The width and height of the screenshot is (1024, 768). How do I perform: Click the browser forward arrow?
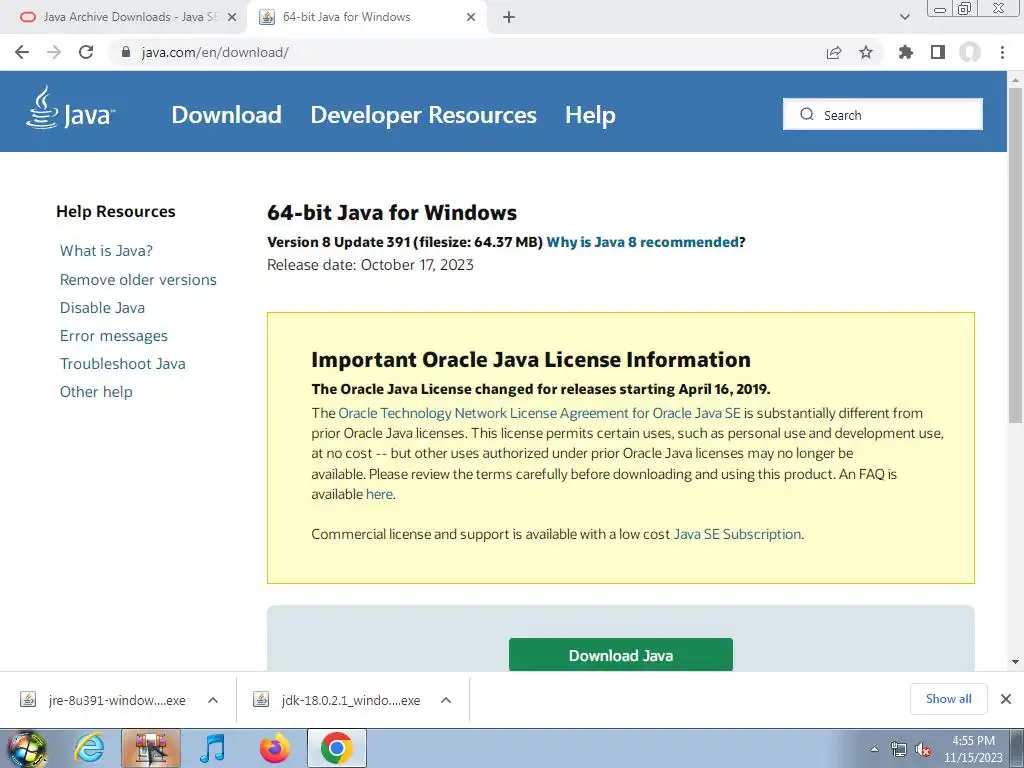tap(54, 52)
